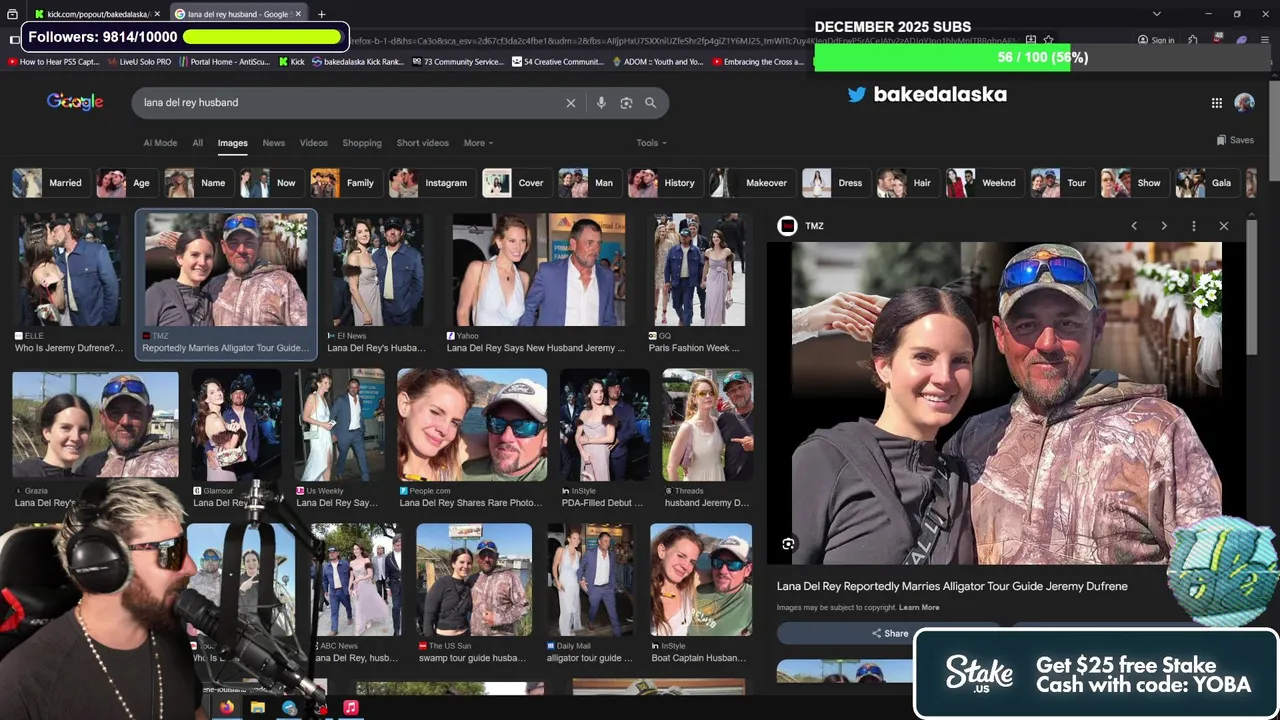
Task: Open the Google account avatar
Action: [x=1244, y=102]
